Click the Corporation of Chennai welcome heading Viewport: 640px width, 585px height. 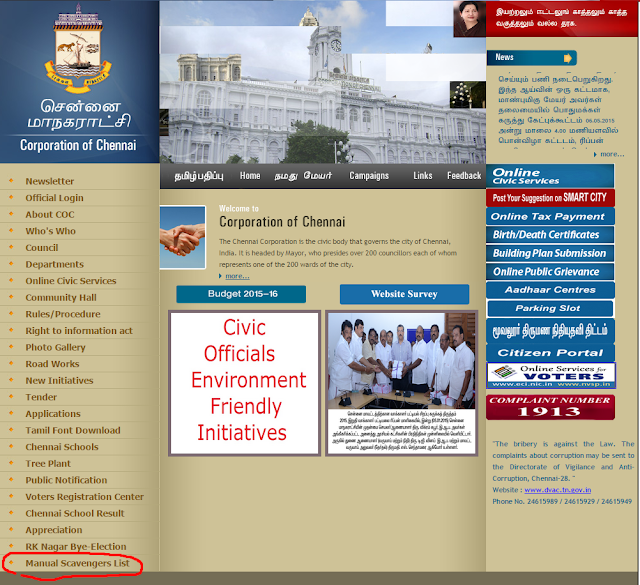(282, 222)
